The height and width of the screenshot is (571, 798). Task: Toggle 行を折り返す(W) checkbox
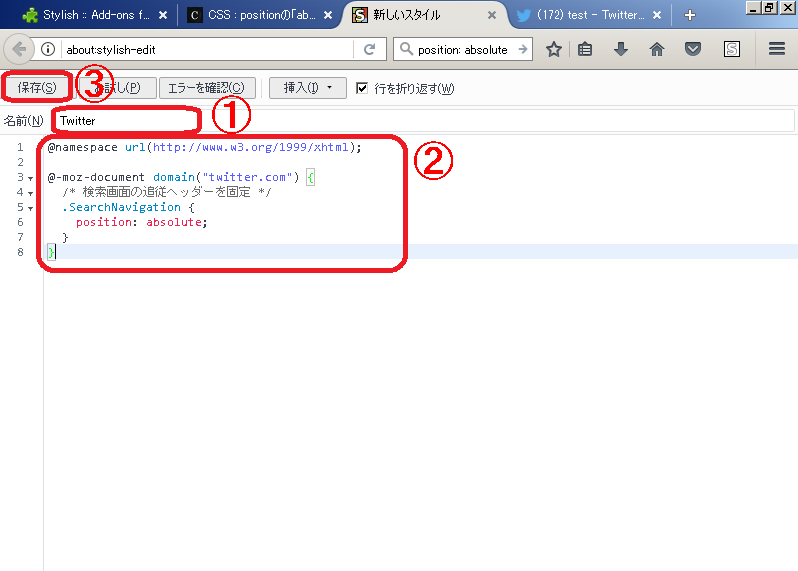[362, 89]
